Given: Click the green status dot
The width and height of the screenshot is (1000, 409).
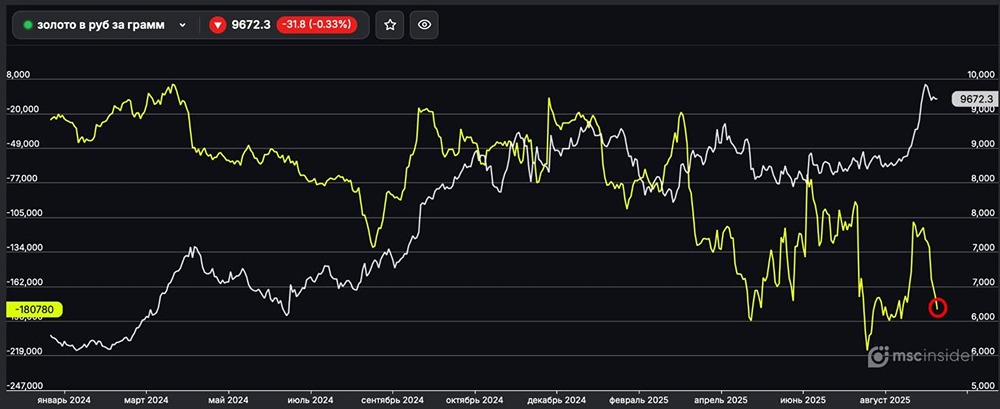Looking at the screenshot, I should pyautogui.click(x=28, y=24).
